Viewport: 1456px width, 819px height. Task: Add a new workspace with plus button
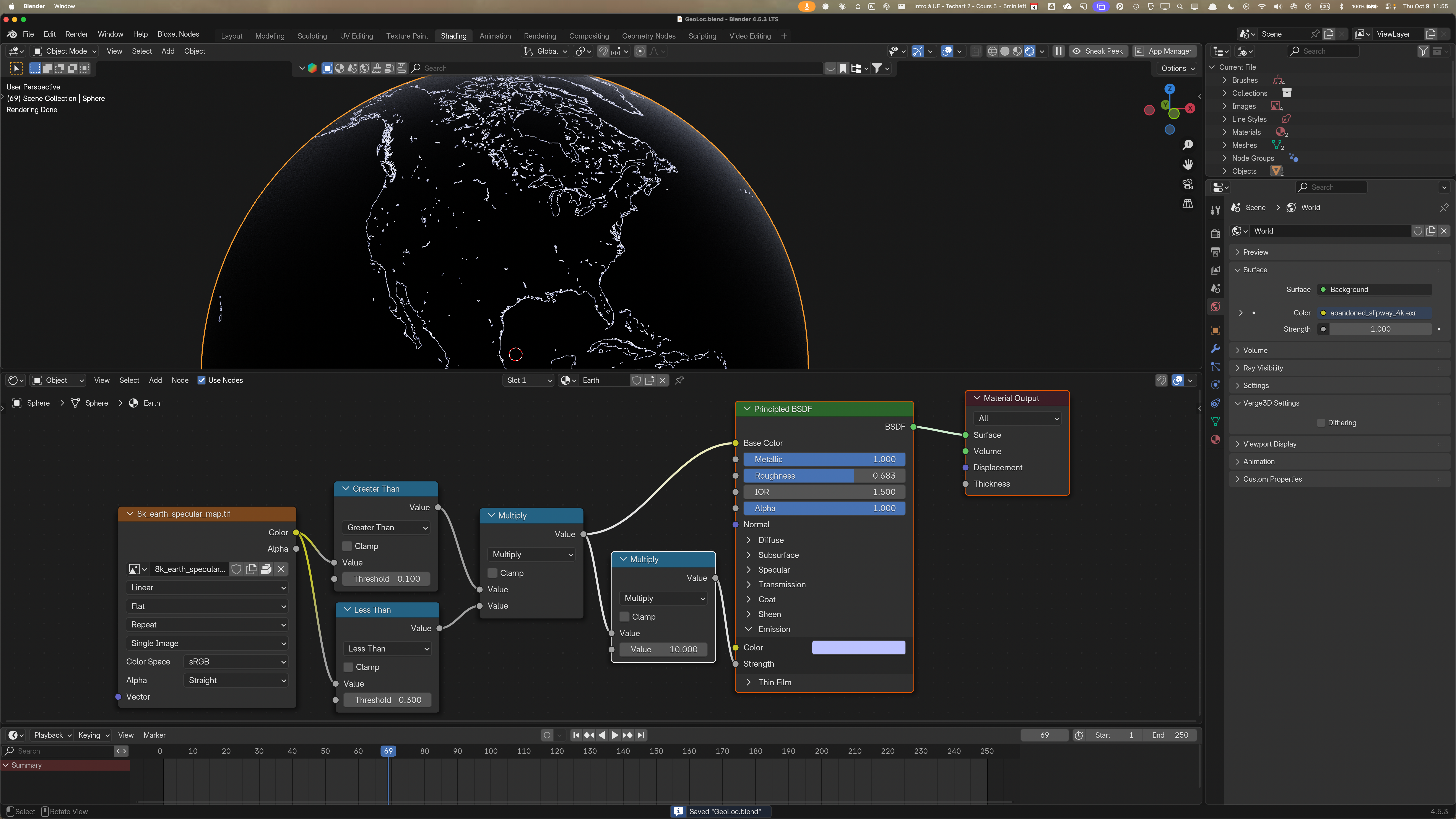[x=784, y=36]
